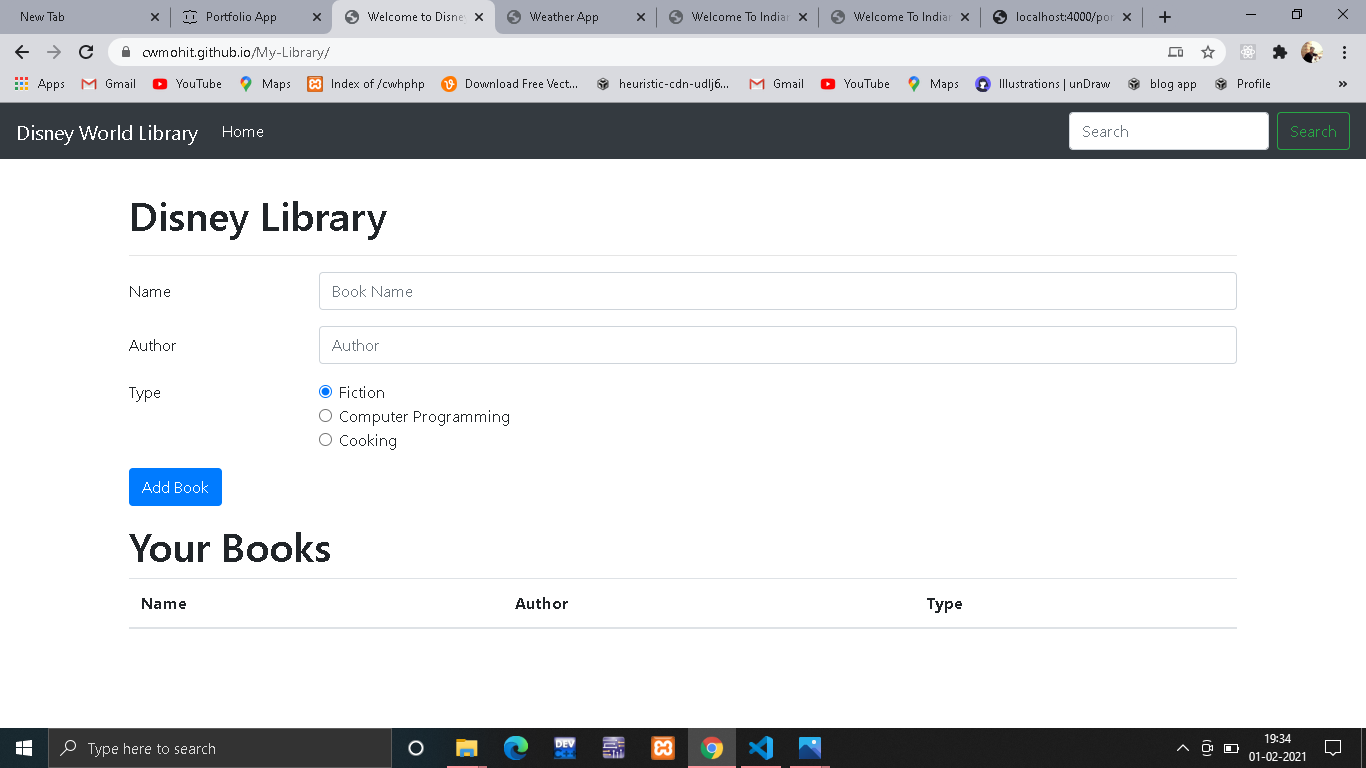Viewport: 1366px width, 768px height.
Task: Open the Home nav link
Action: click(243, 132)
